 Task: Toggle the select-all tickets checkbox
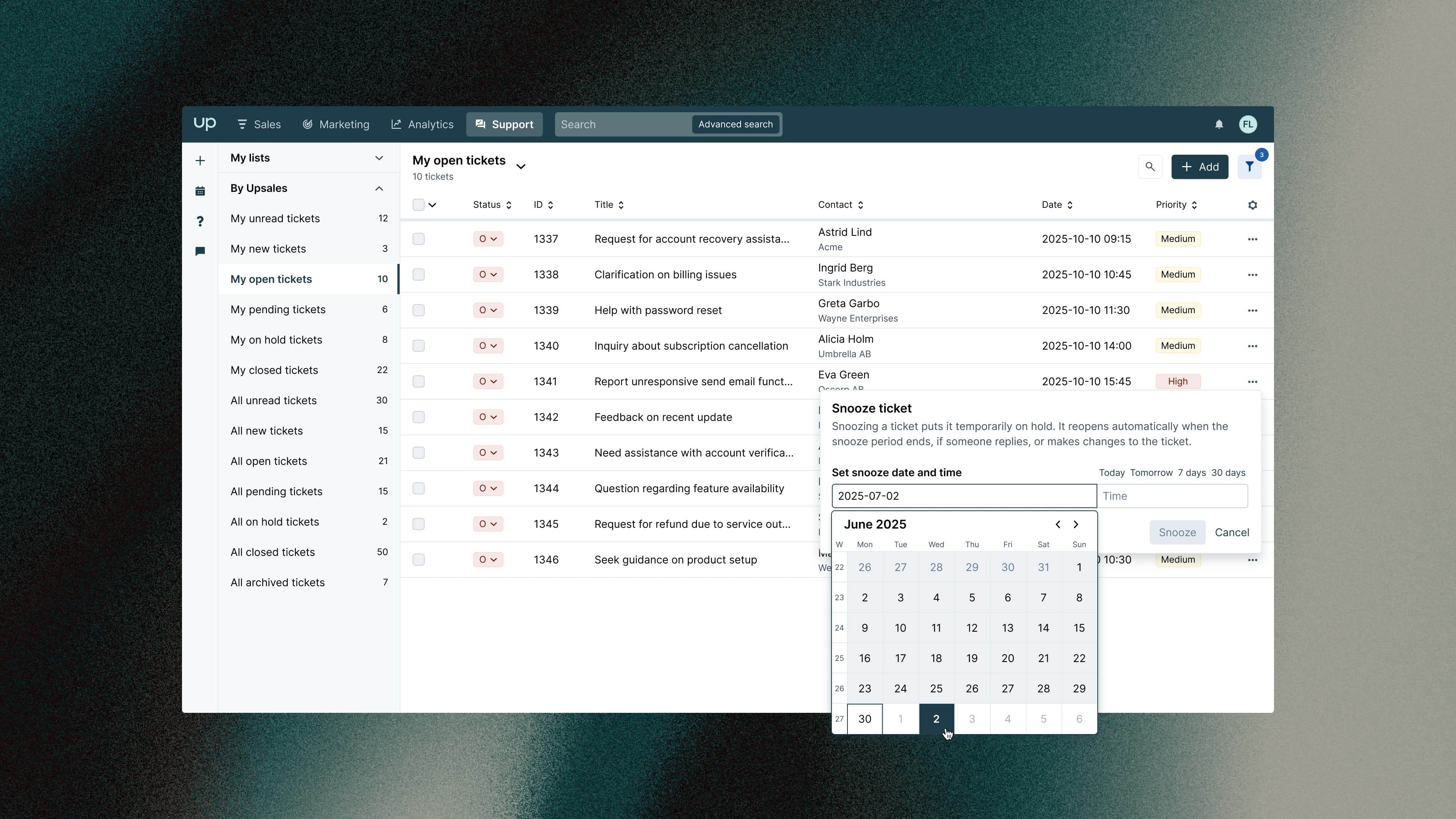[418, 205]
